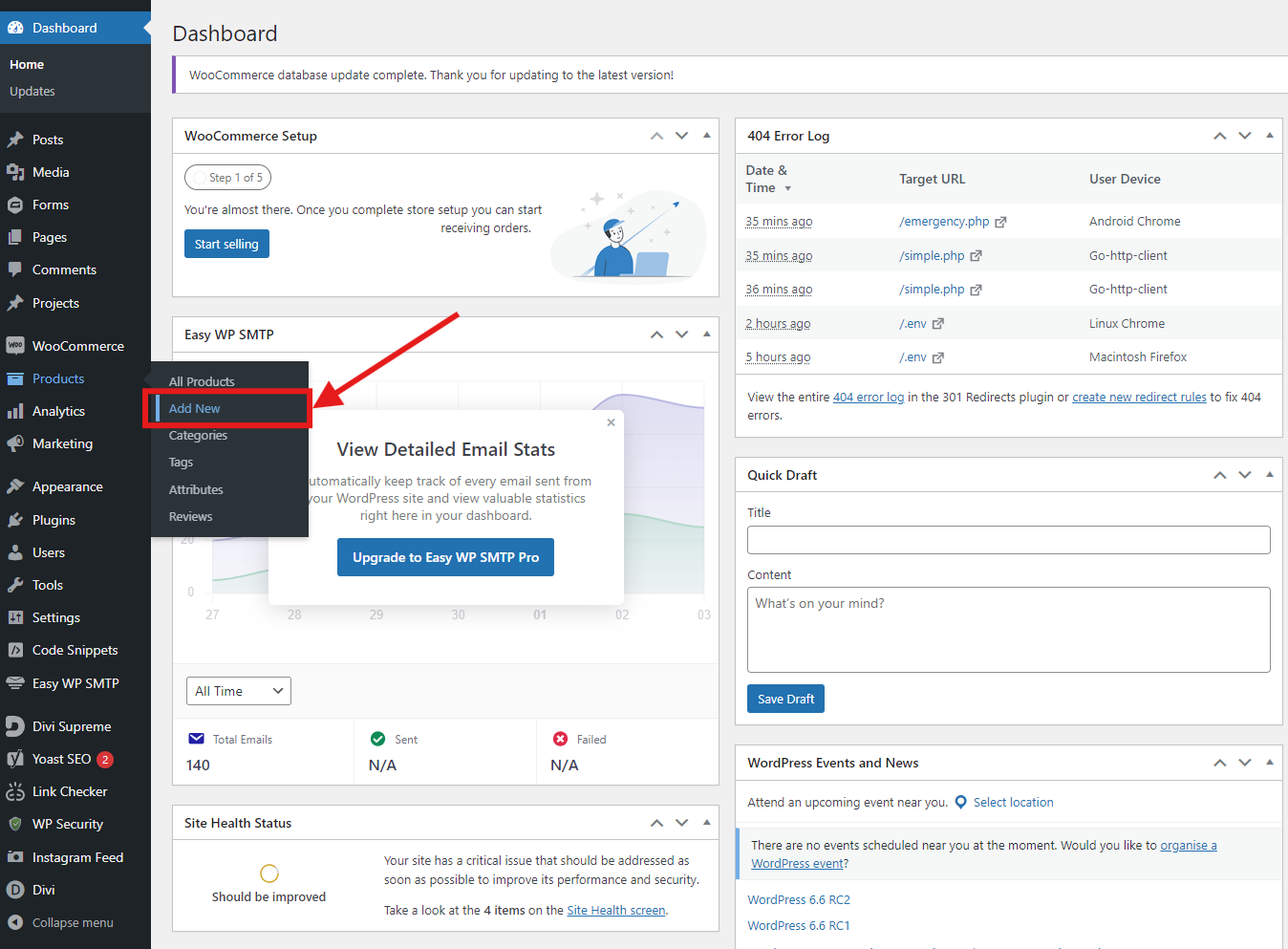Sort 404 log by Date & Time arrow
This screenshot has height=949, width=1288.
click(788, 188)
